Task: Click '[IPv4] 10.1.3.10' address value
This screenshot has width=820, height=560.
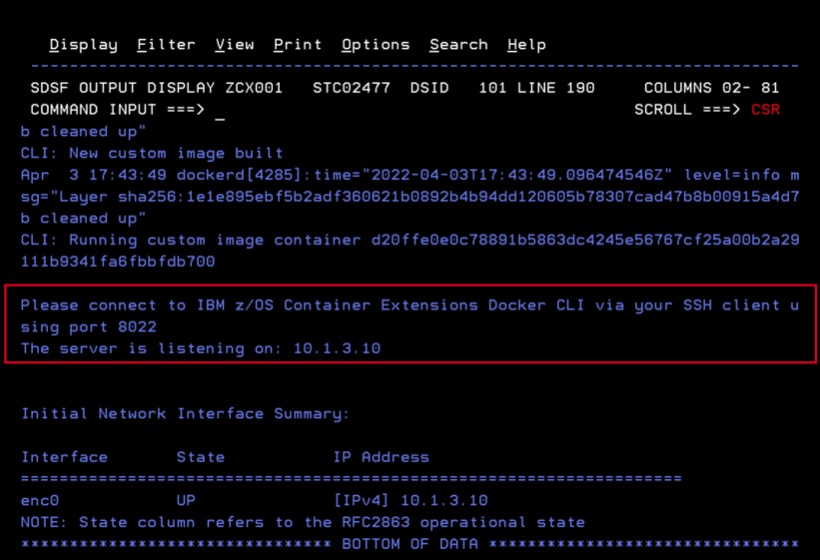Action: pyautogui.click(x=411, y=501)
